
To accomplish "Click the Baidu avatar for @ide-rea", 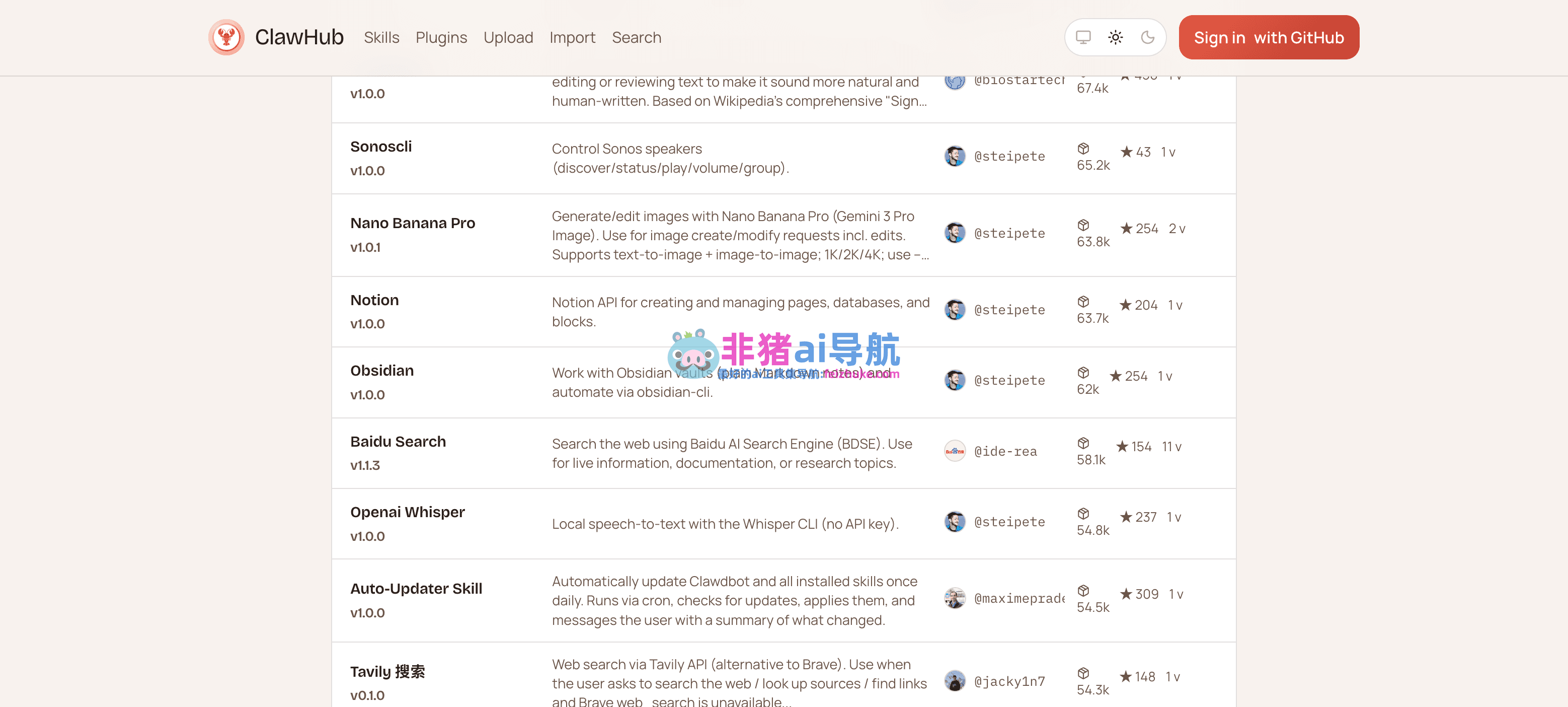I will pos(955,451).
